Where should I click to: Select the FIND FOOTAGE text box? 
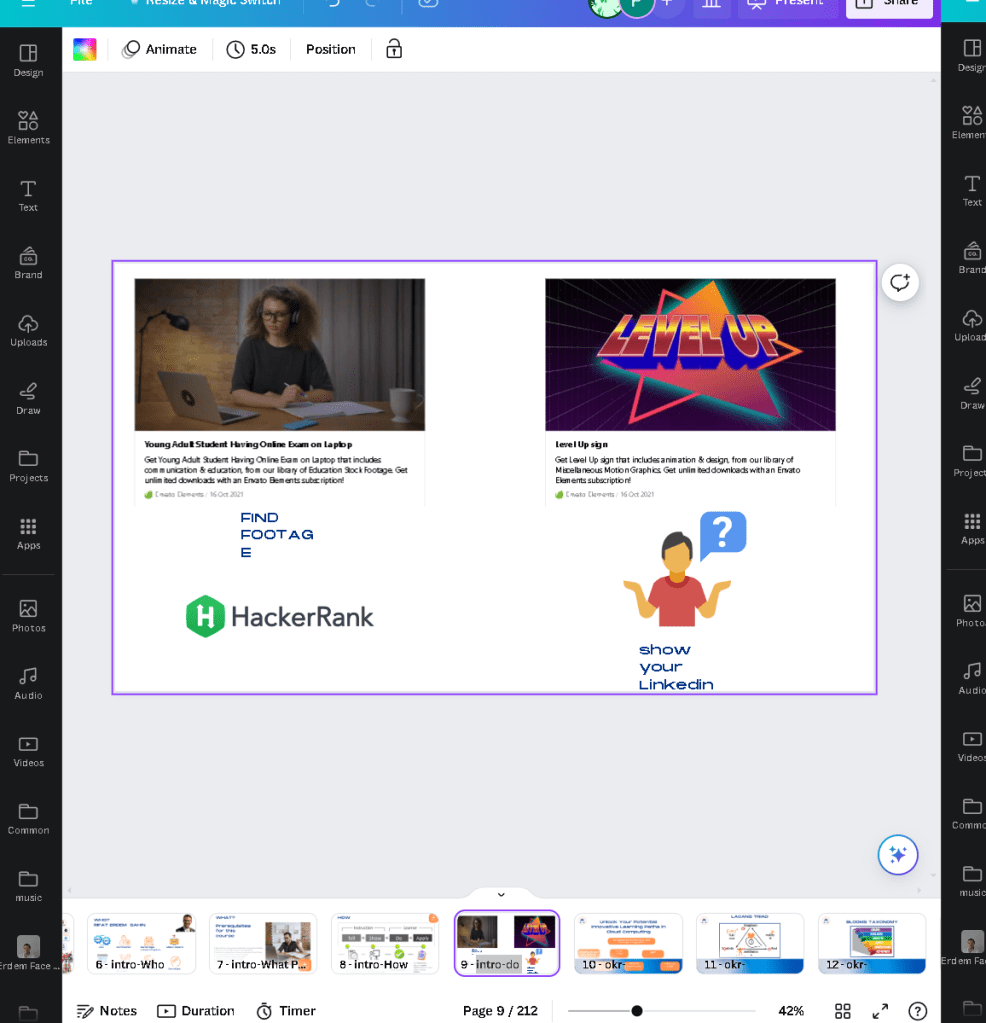(x=277, y=535)
